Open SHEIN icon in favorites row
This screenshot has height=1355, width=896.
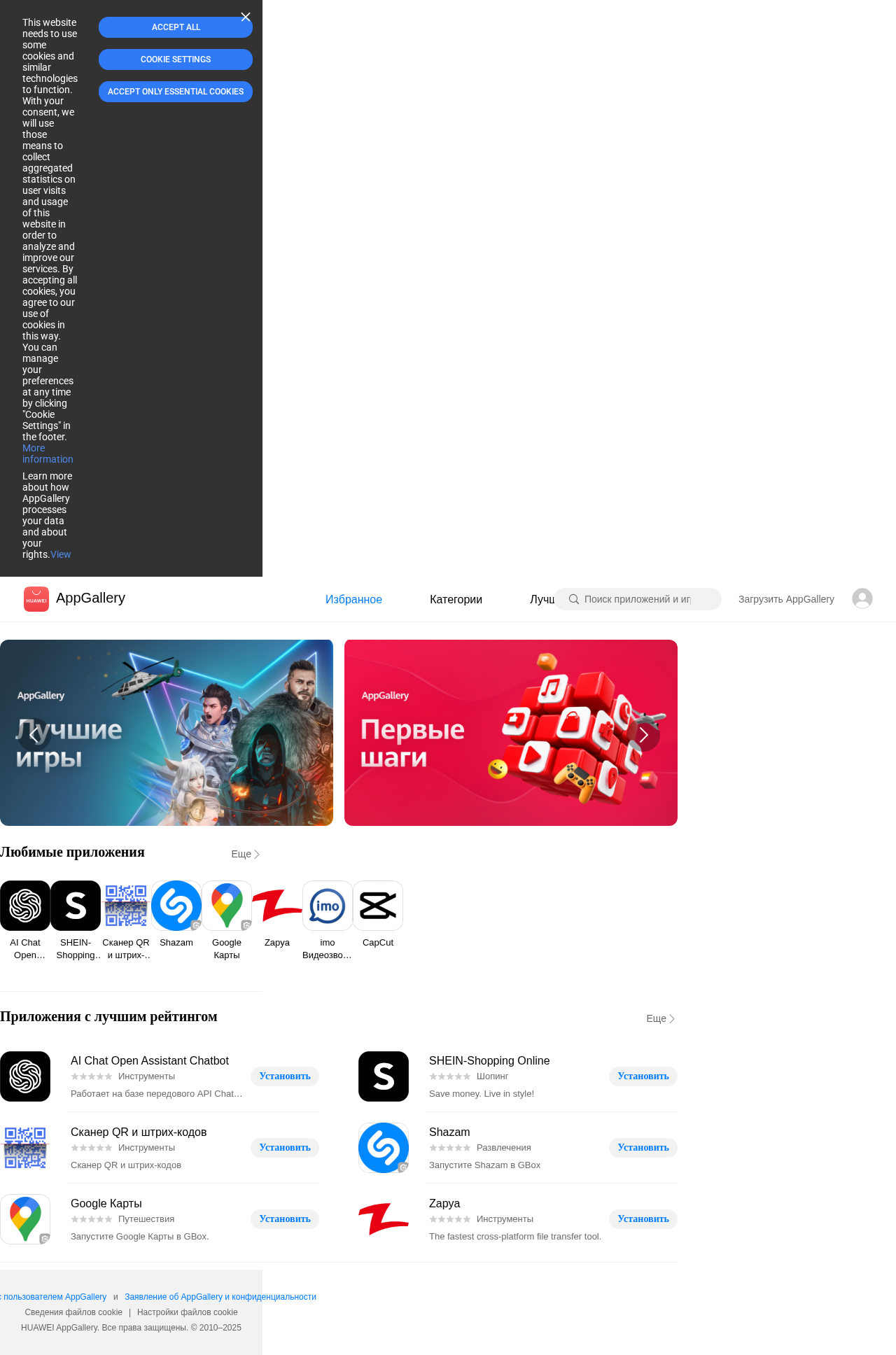[x=76, y=906]
